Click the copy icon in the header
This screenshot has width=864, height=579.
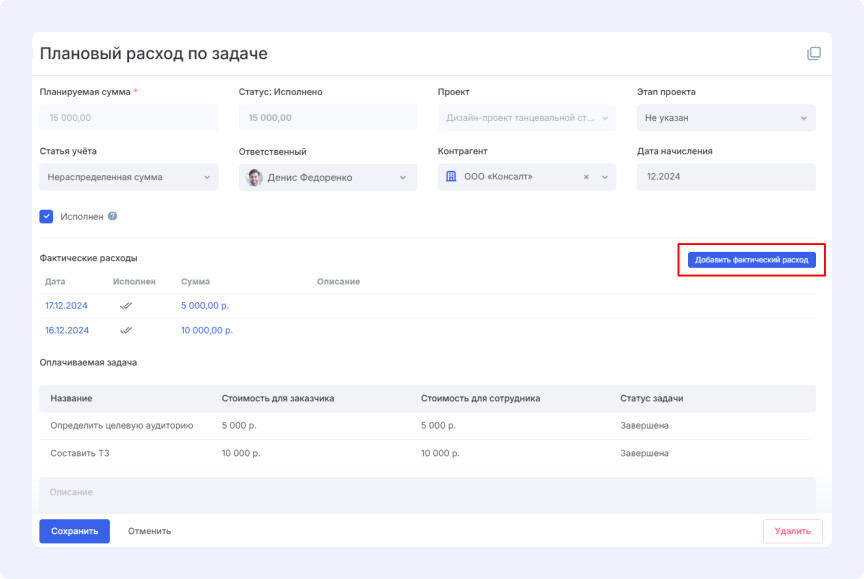(813, 54)
